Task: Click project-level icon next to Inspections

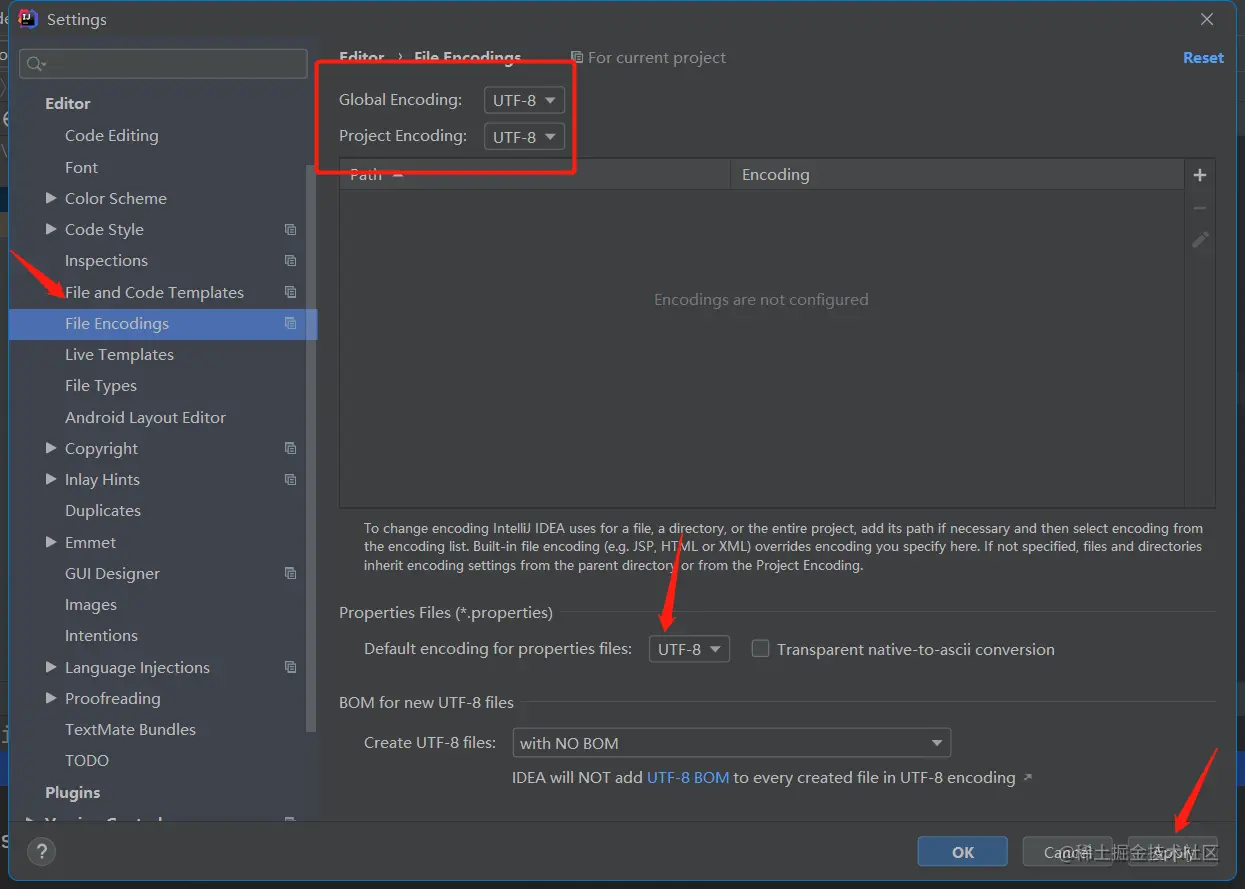Action: click(x=290, y=260)
